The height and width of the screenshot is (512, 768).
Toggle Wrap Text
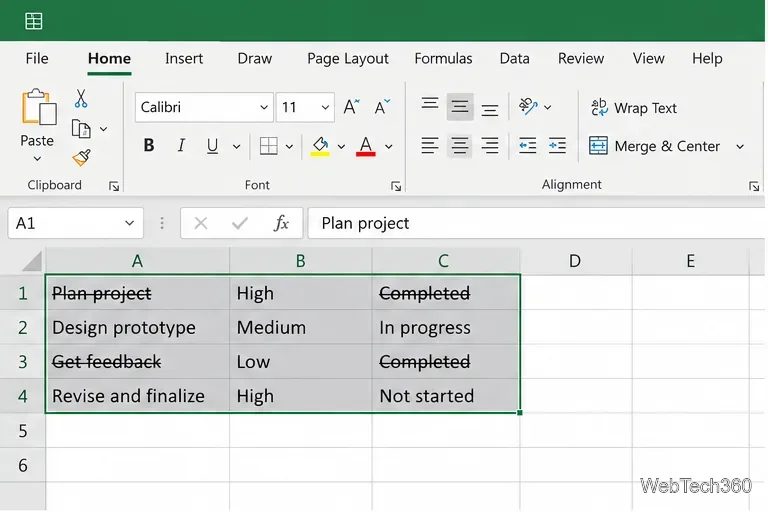coord(634,108)
